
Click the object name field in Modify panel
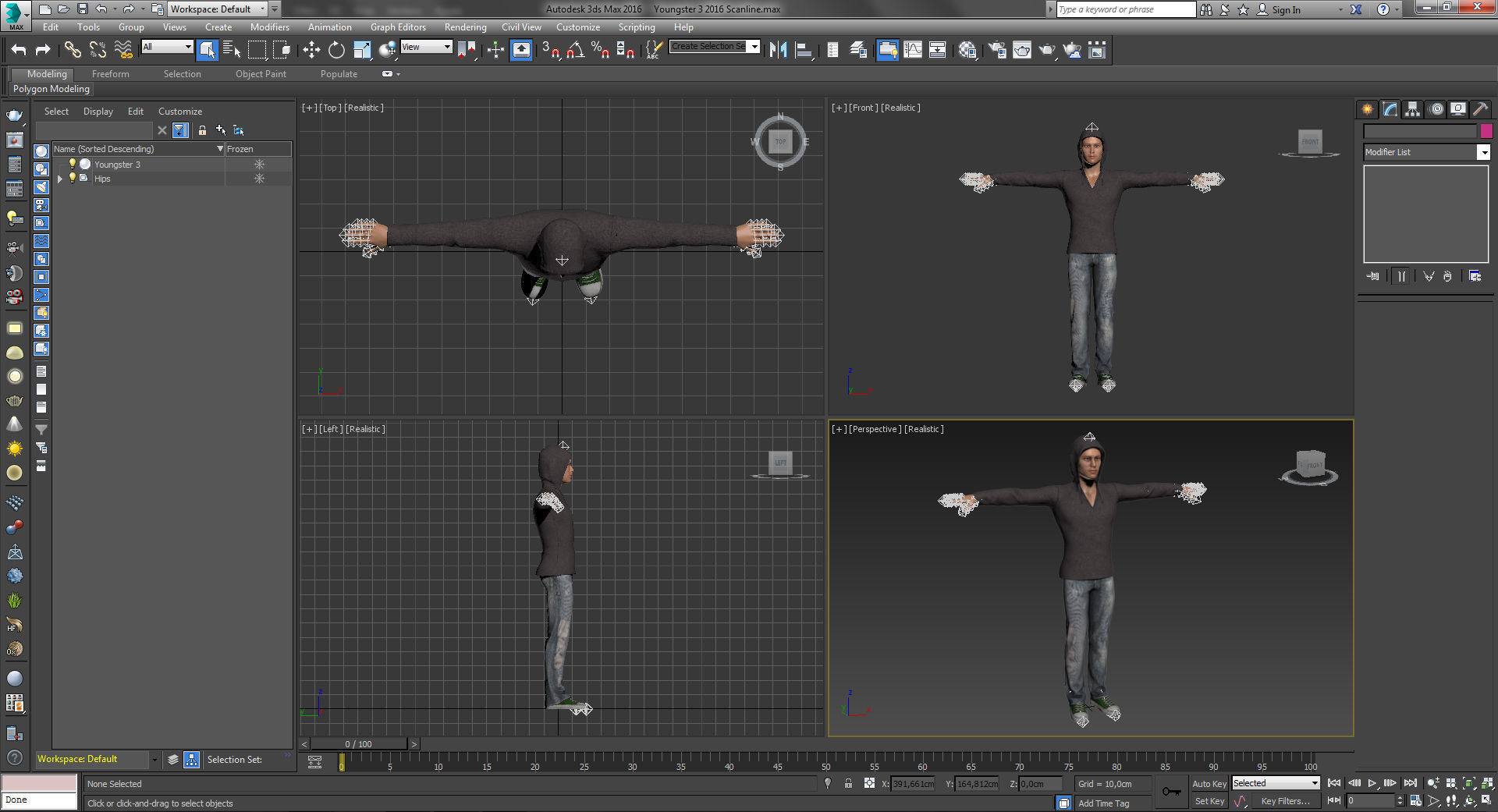(x=1420, y=130)
